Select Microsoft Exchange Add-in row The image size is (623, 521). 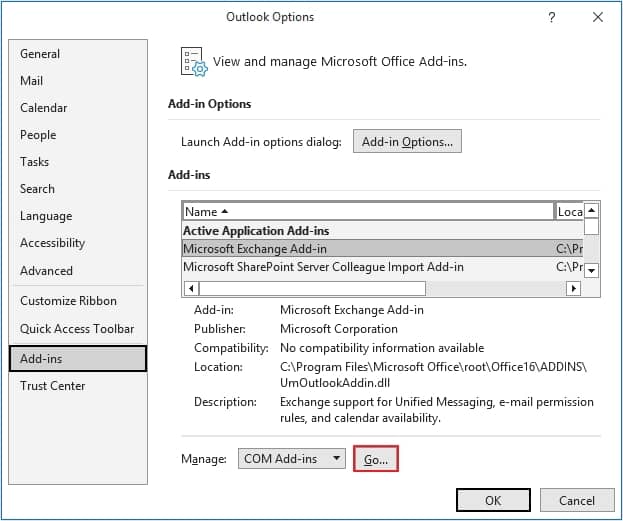click(383, 249)
